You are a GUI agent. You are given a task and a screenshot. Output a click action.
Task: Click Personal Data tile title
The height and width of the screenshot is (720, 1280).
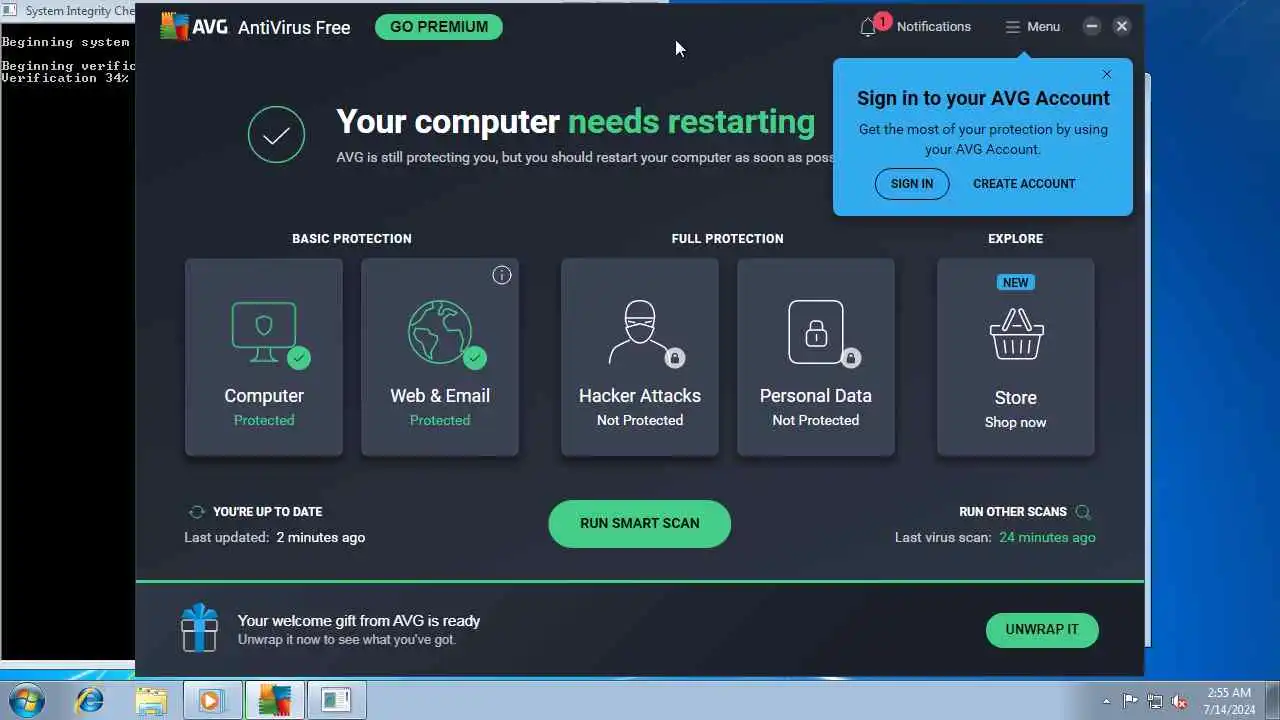tap(816, 396)
